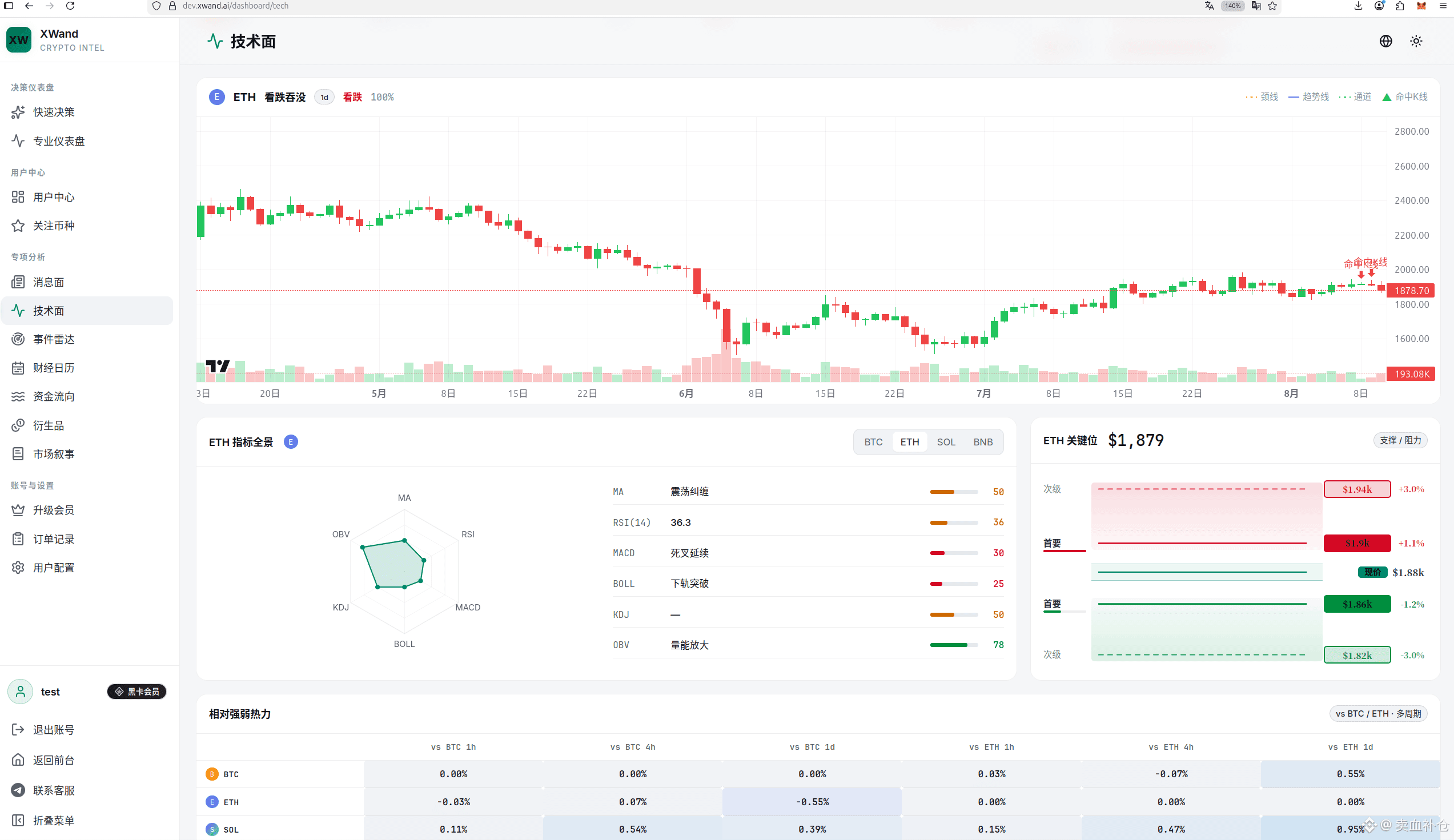Click the language globe icon
The width and height of the screenshot is (1454, 840).
click(1386, 41)
